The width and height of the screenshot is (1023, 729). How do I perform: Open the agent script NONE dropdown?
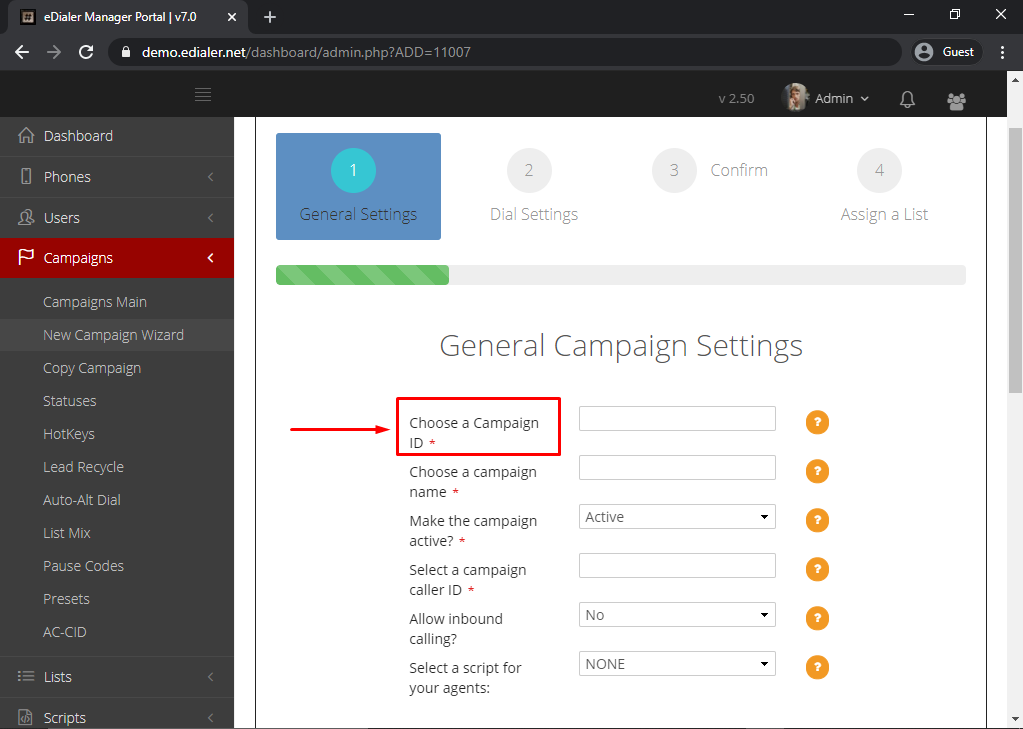point(677,664)
